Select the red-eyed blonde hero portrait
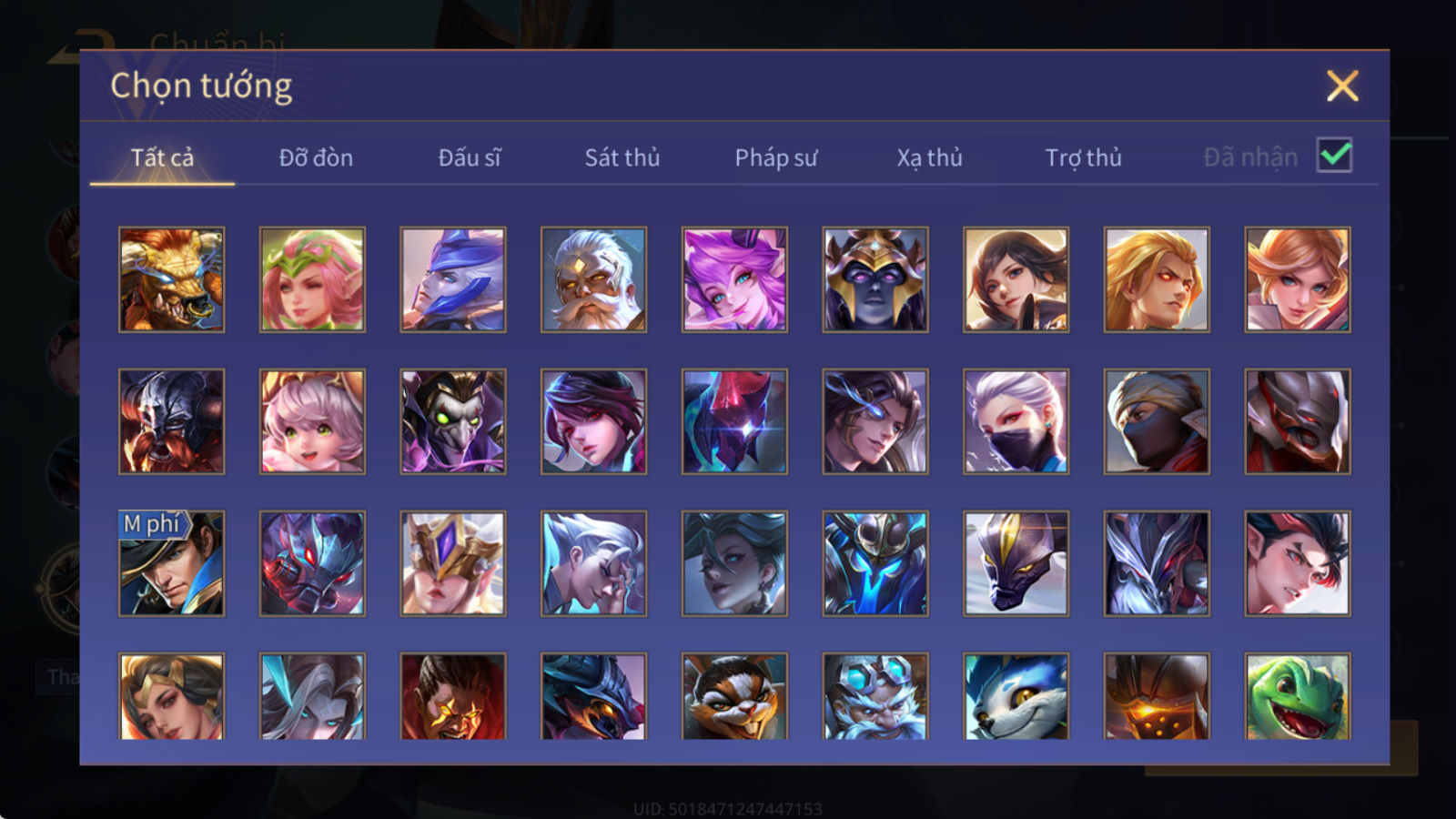 point(1157,279)
